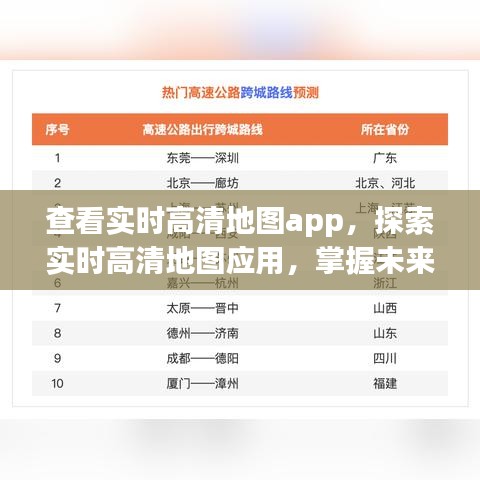480x480 pixels.
Task: Click the table title 热门高速公路跨城路线预测
Action: (240, 93)
